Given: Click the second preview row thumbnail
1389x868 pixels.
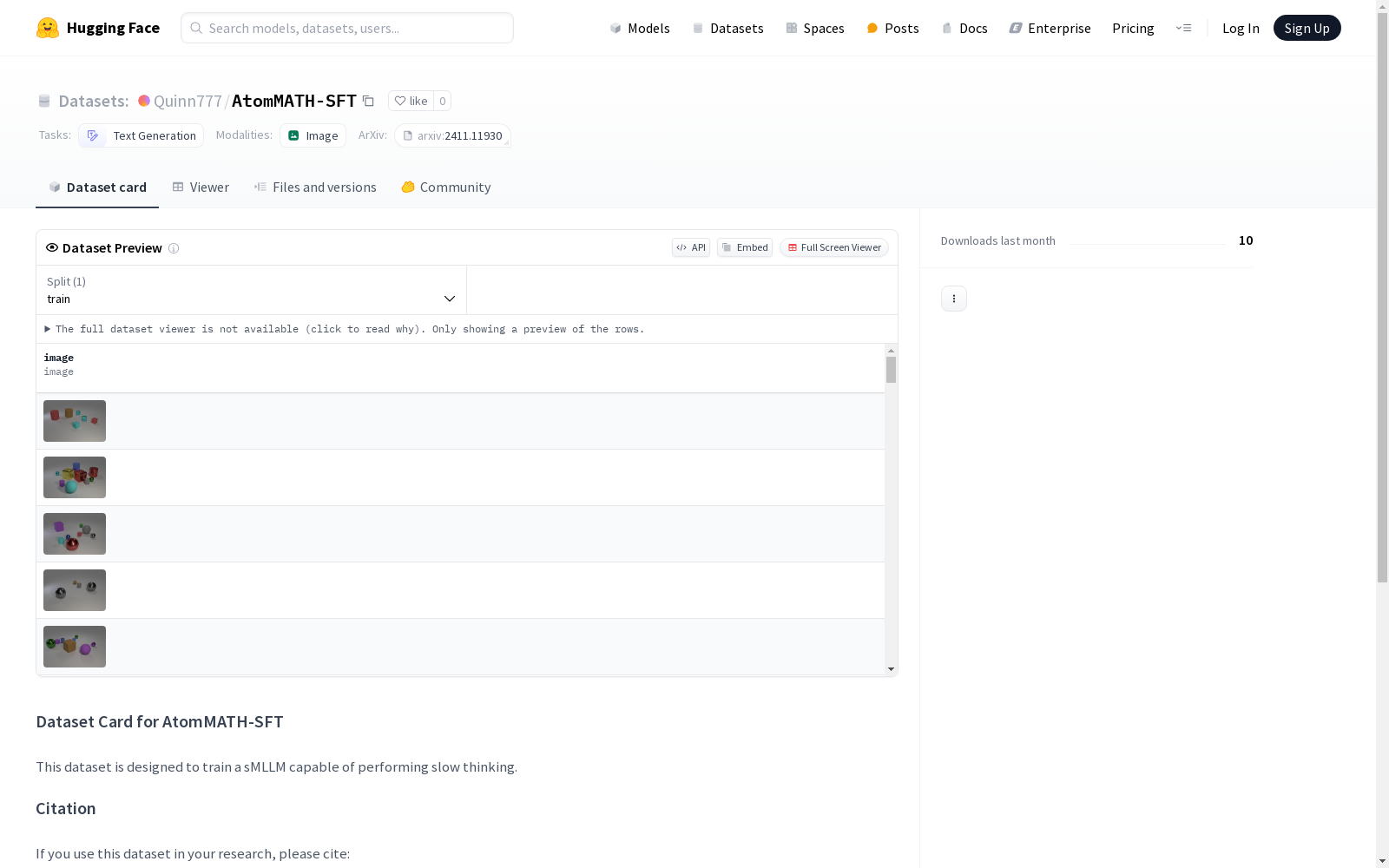Looking at the screenshot, I should (x=75, y=477).
